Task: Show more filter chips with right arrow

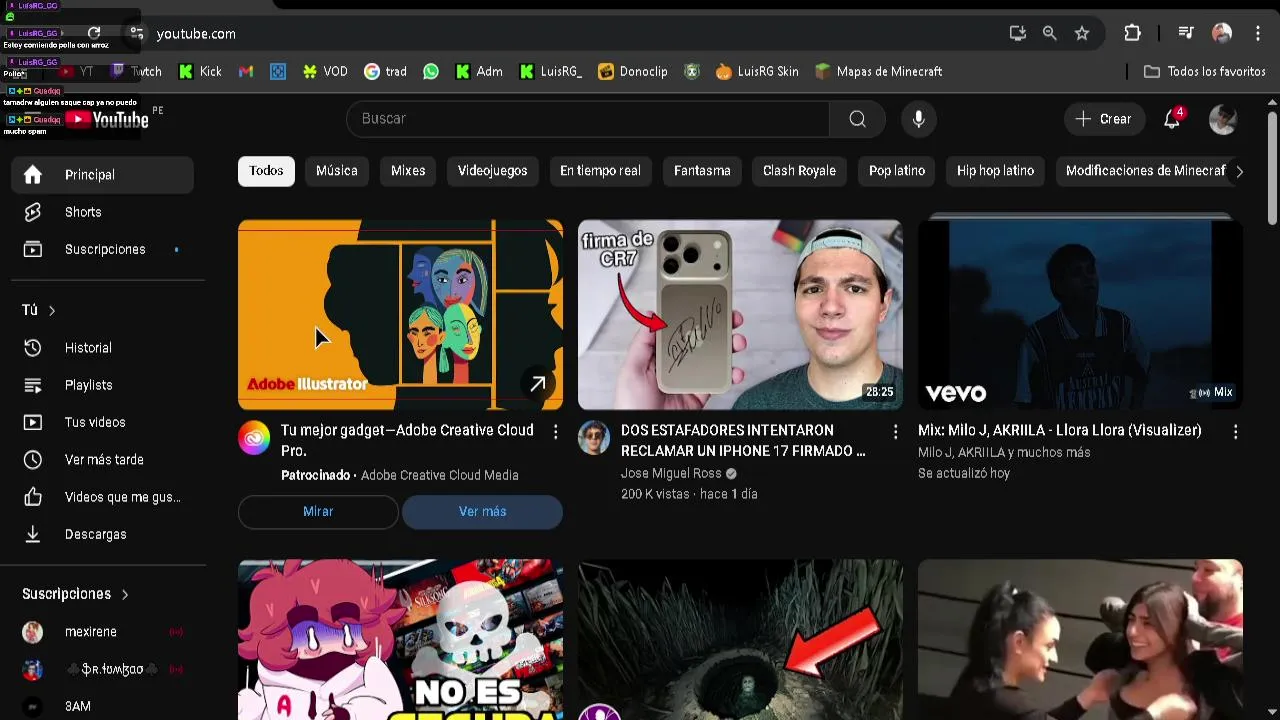Action: (x=1239, y=172)
